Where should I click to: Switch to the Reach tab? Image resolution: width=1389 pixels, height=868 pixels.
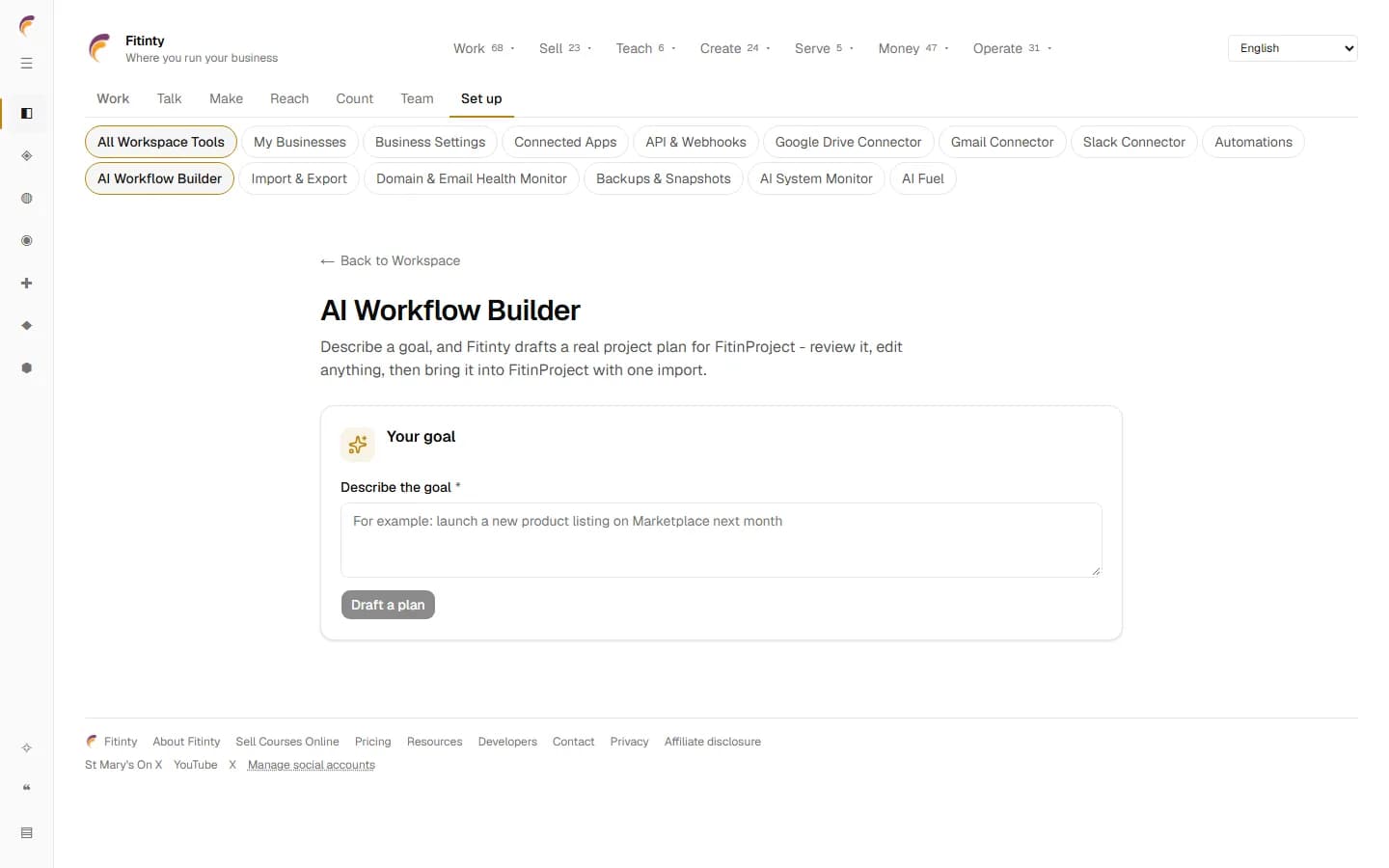[289, 98]
